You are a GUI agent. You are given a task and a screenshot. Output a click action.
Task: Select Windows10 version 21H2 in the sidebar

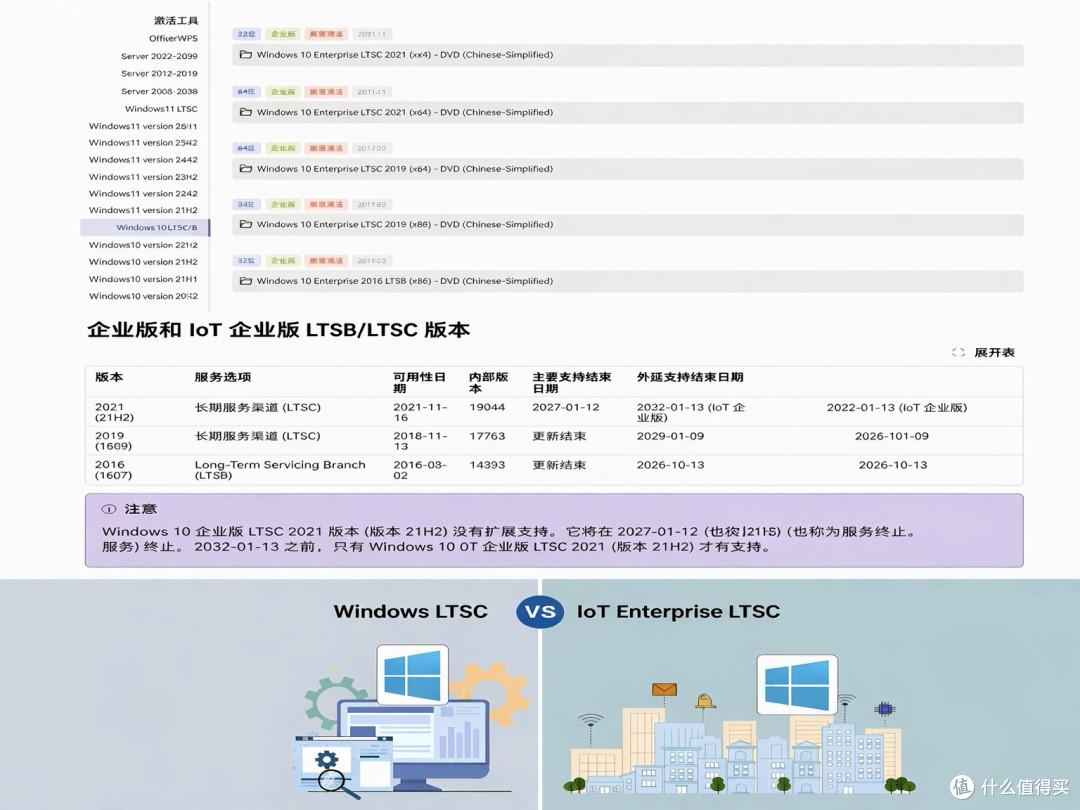click(x=143, y=262)
